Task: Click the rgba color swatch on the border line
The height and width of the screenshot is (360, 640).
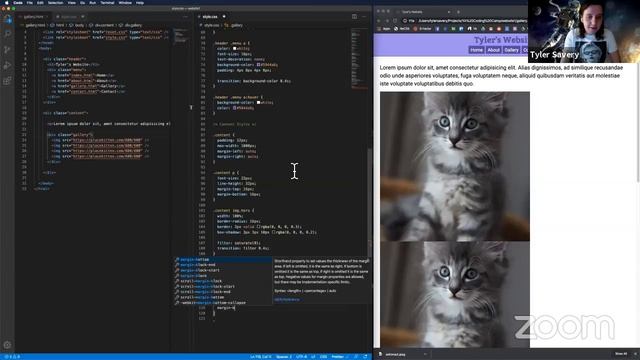Action: 258,227
